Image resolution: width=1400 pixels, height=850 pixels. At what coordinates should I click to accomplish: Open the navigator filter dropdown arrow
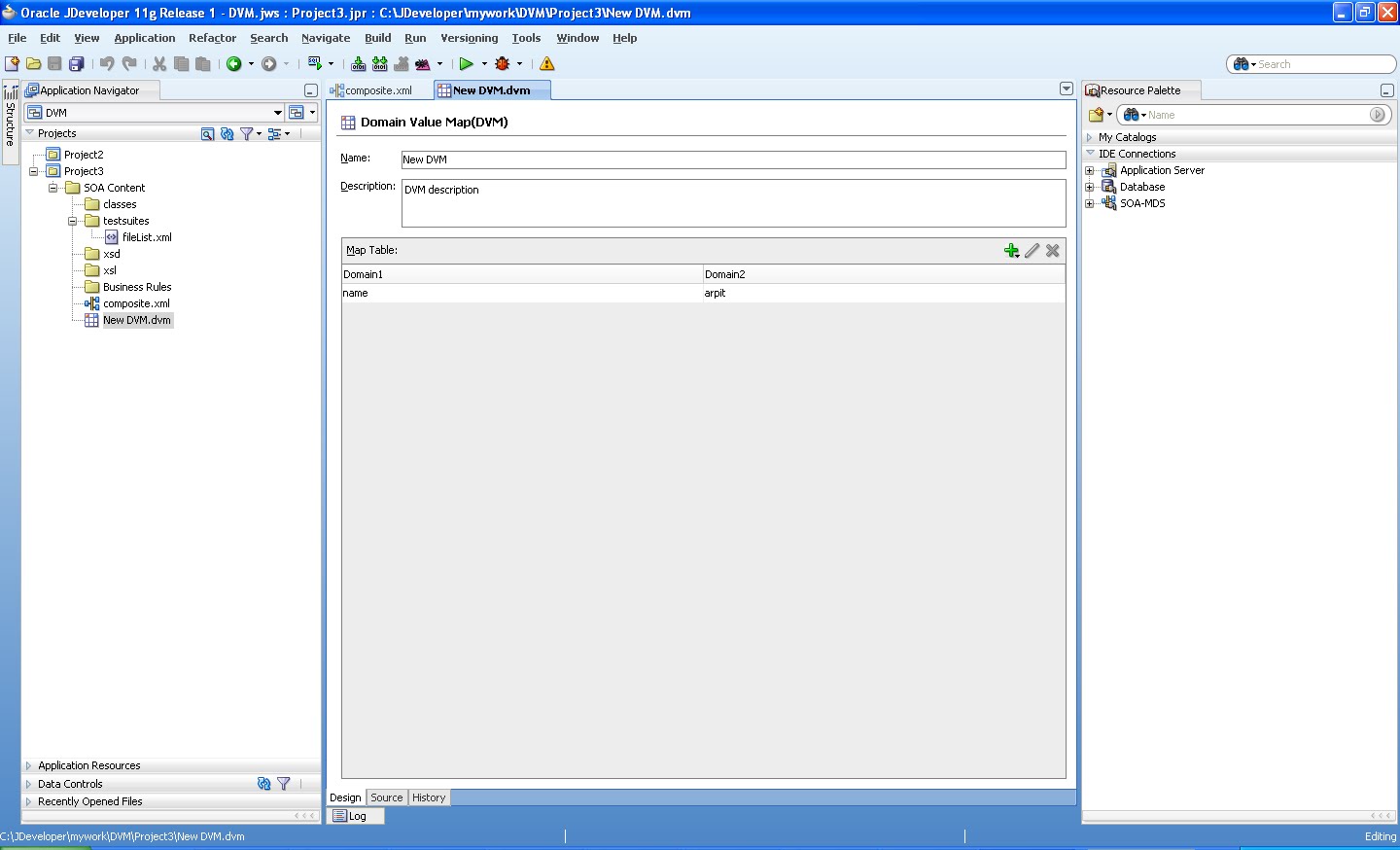[x=259, y=133]
